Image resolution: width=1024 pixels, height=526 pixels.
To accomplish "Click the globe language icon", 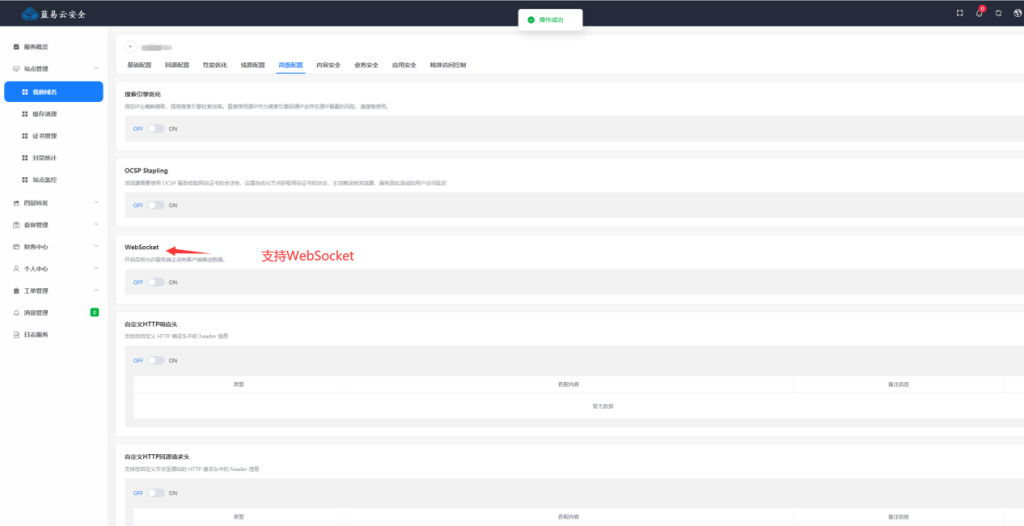I will point(1017,13).
